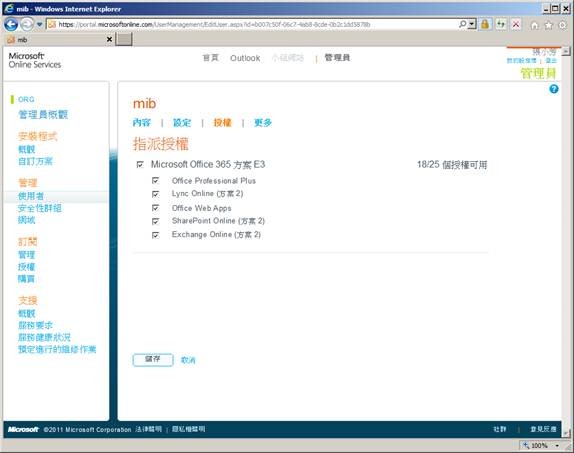Open the recent pages dropdown beside forward arrow
Viewport: 574px width, 453px height.
click(39, 25)
